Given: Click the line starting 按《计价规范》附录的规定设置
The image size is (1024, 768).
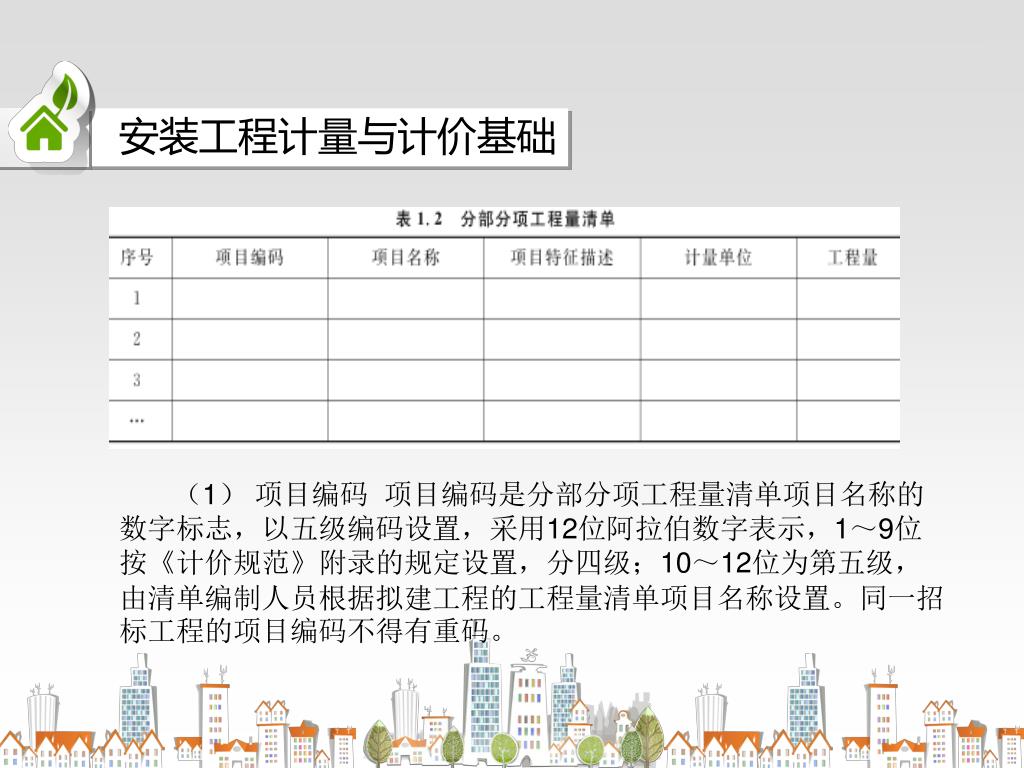Looking at the screenshot, I should coord(514,562).
